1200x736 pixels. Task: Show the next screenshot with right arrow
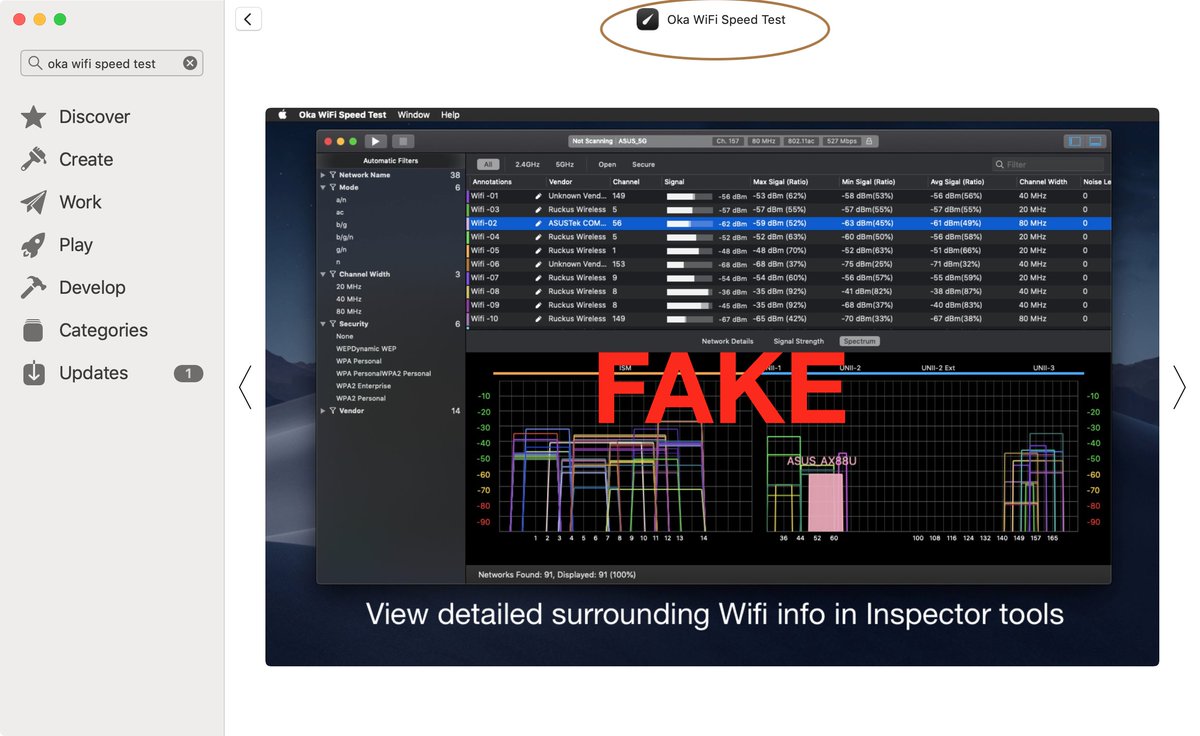point(1179,387)
